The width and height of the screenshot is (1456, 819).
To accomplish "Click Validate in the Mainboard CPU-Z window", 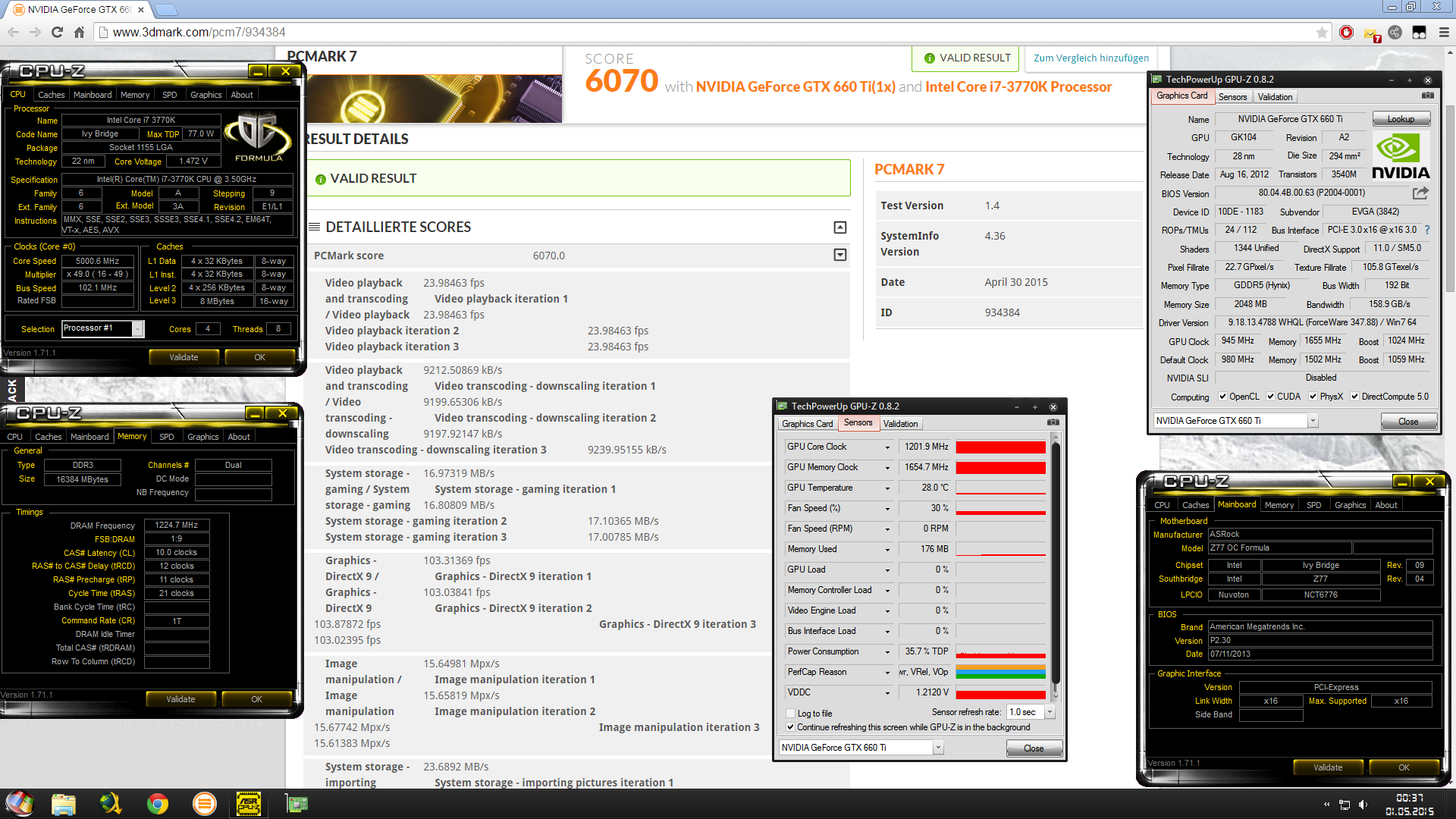I will [x=1328, y=767].
